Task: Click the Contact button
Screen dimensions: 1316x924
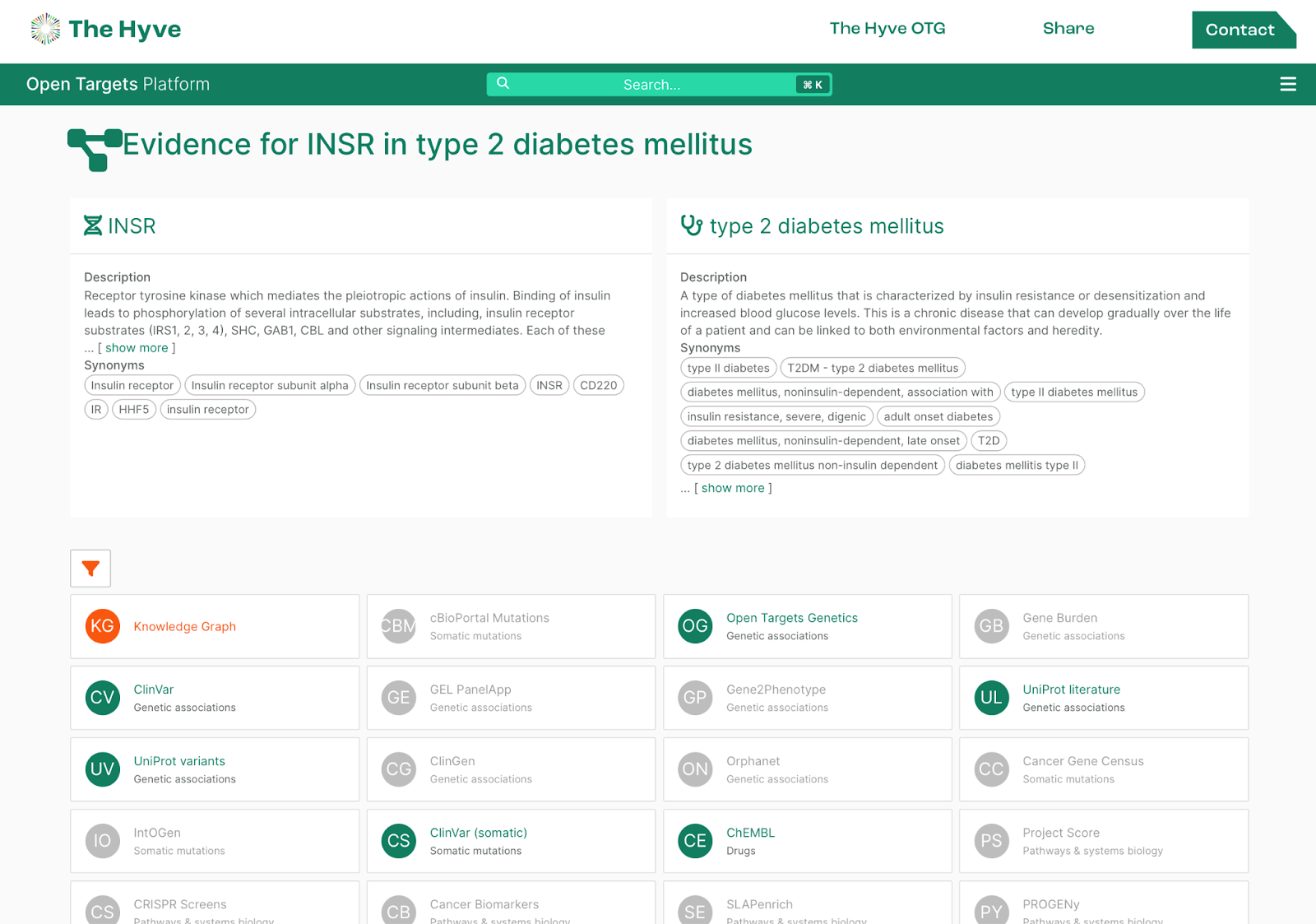Action: 1243,30
